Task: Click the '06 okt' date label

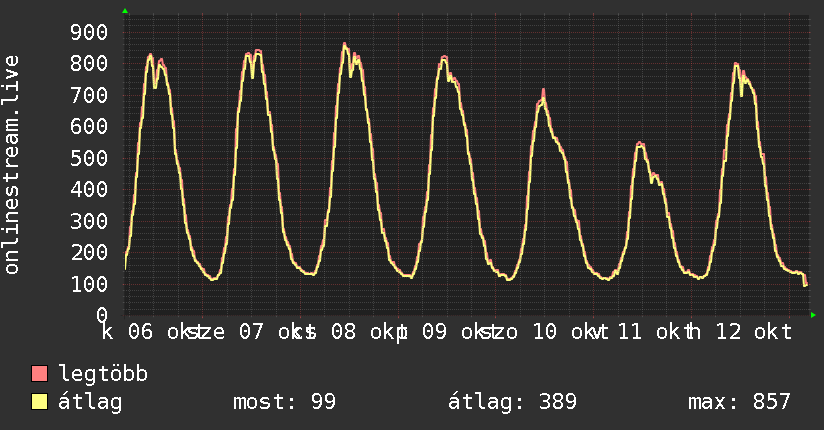Action: pos(166,332)
